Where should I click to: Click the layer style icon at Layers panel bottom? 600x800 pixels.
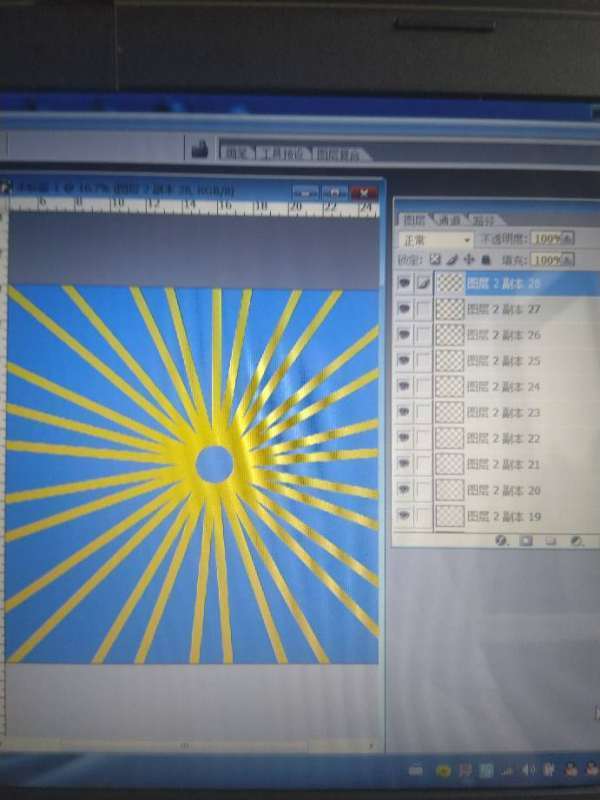[501, 541]
